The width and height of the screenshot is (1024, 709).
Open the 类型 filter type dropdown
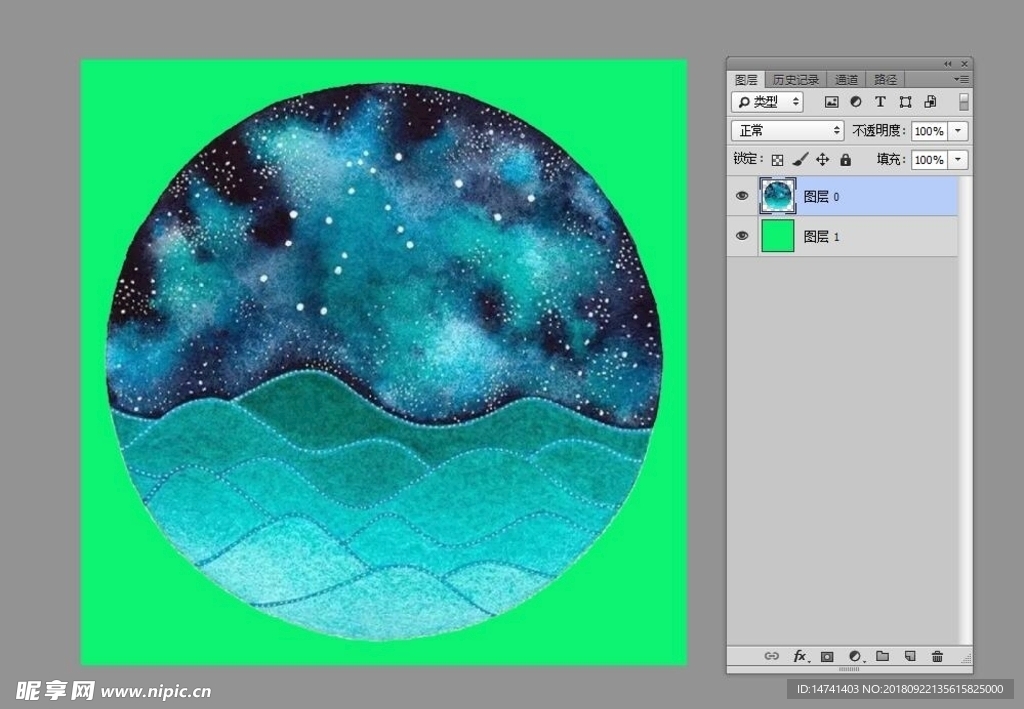(767, 102)
